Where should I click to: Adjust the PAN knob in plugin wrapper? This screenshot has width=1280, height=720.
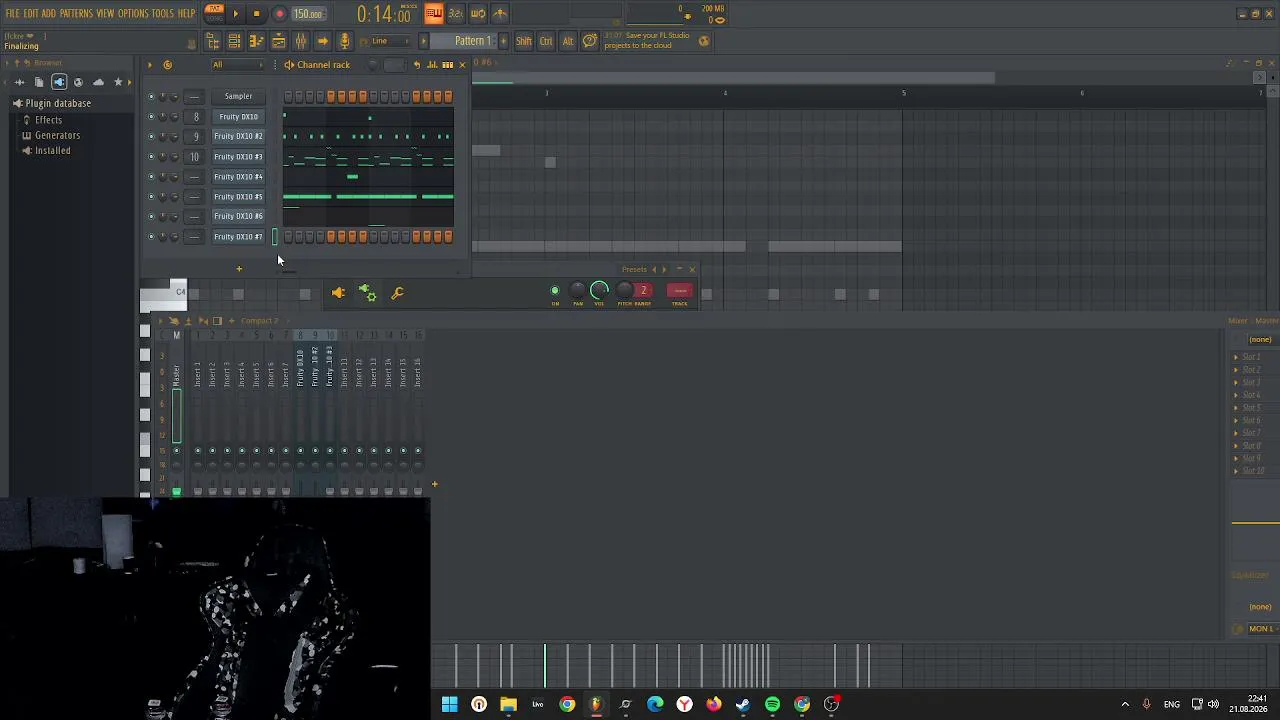[577, 291]
